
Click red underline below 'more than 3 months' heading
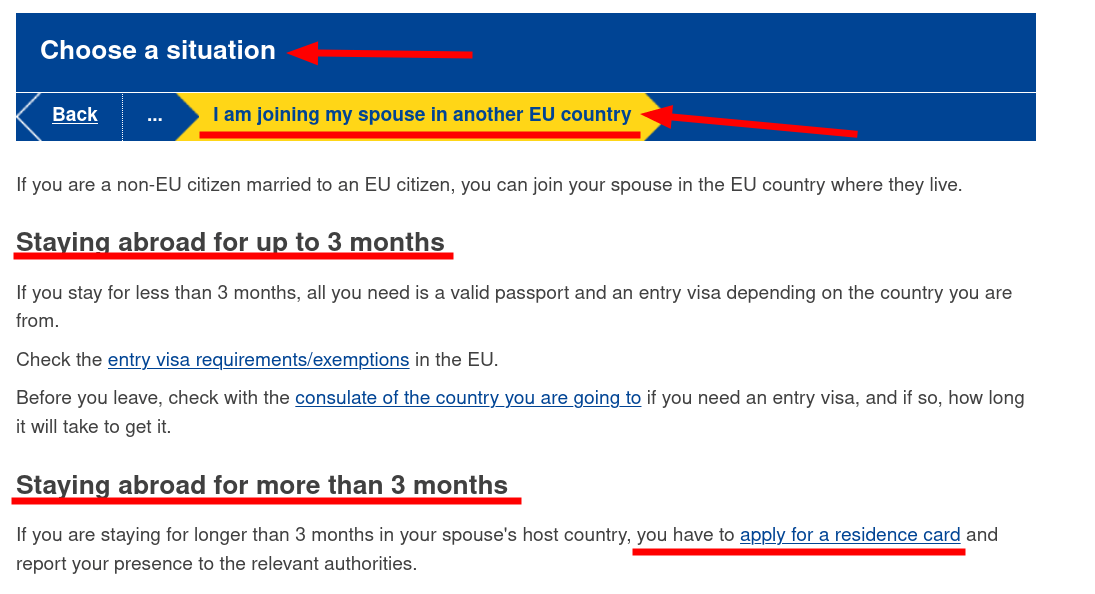[x=268, y=499]
